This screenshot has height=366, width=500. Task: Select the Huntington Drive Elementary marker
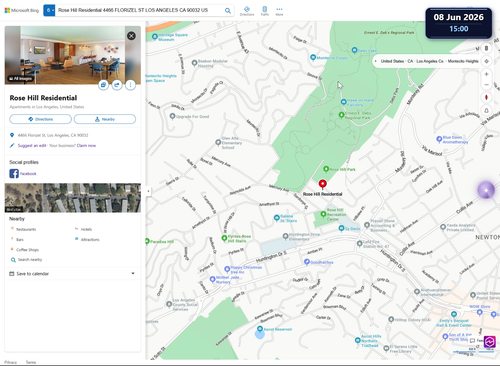tap(285, 236)
